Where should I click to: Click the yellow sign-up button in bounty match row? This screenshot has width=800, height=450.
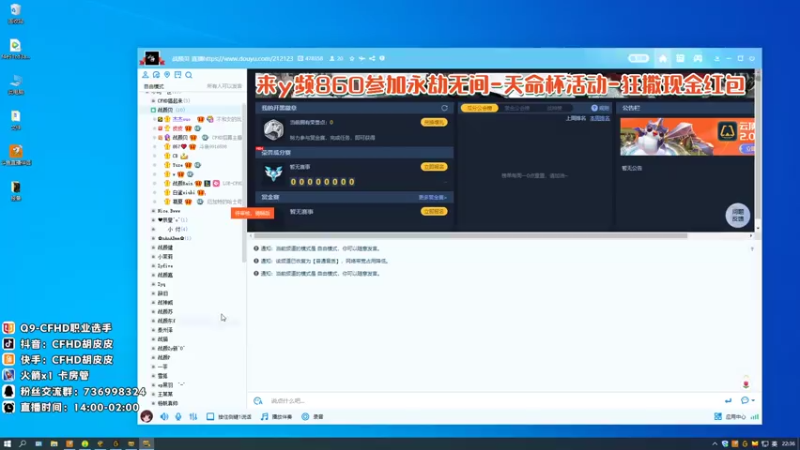434,211
